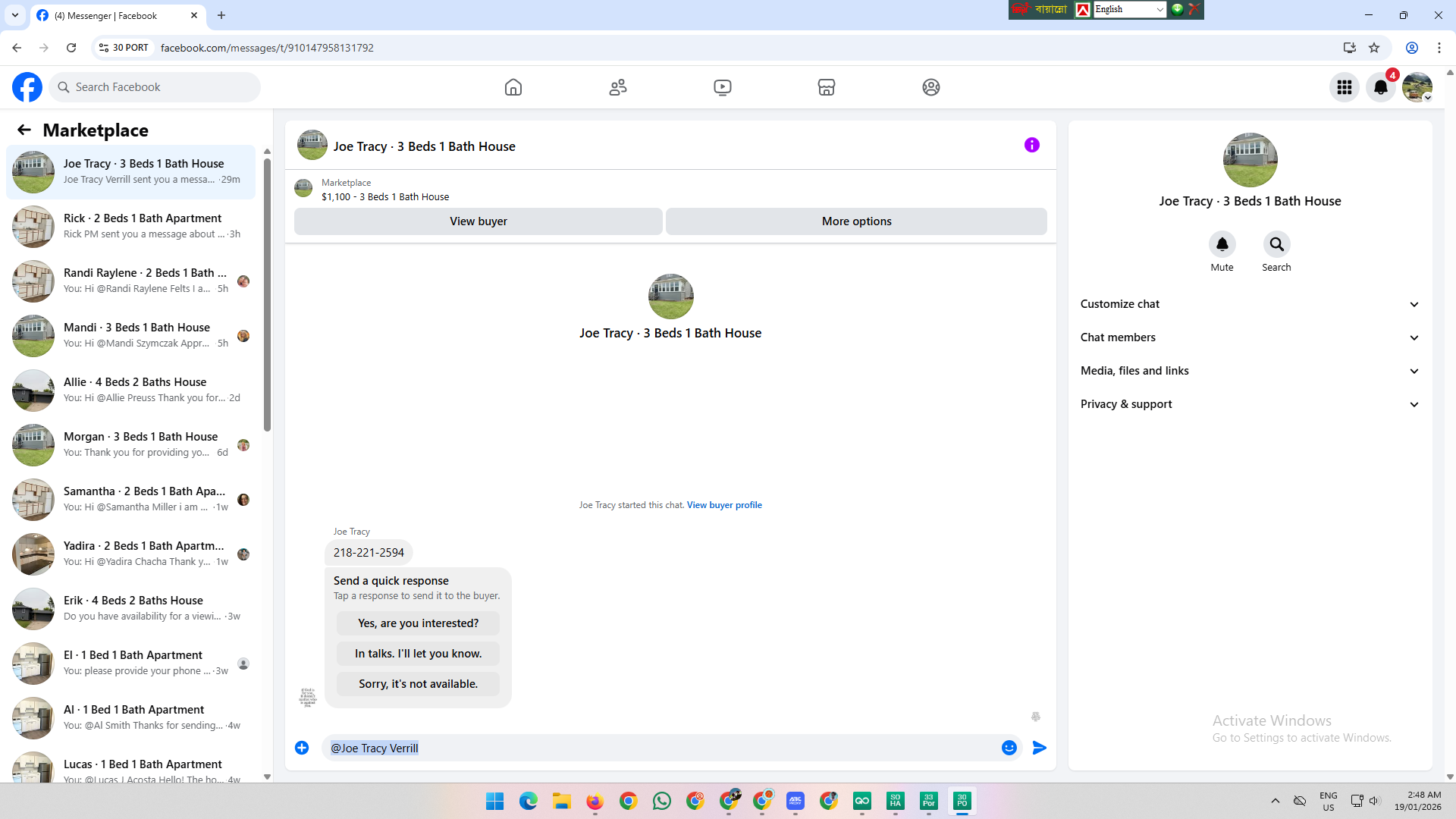Open conversation information purple icon
The width and height of the screenshot is (1456, 819).
click(1032, 145)
